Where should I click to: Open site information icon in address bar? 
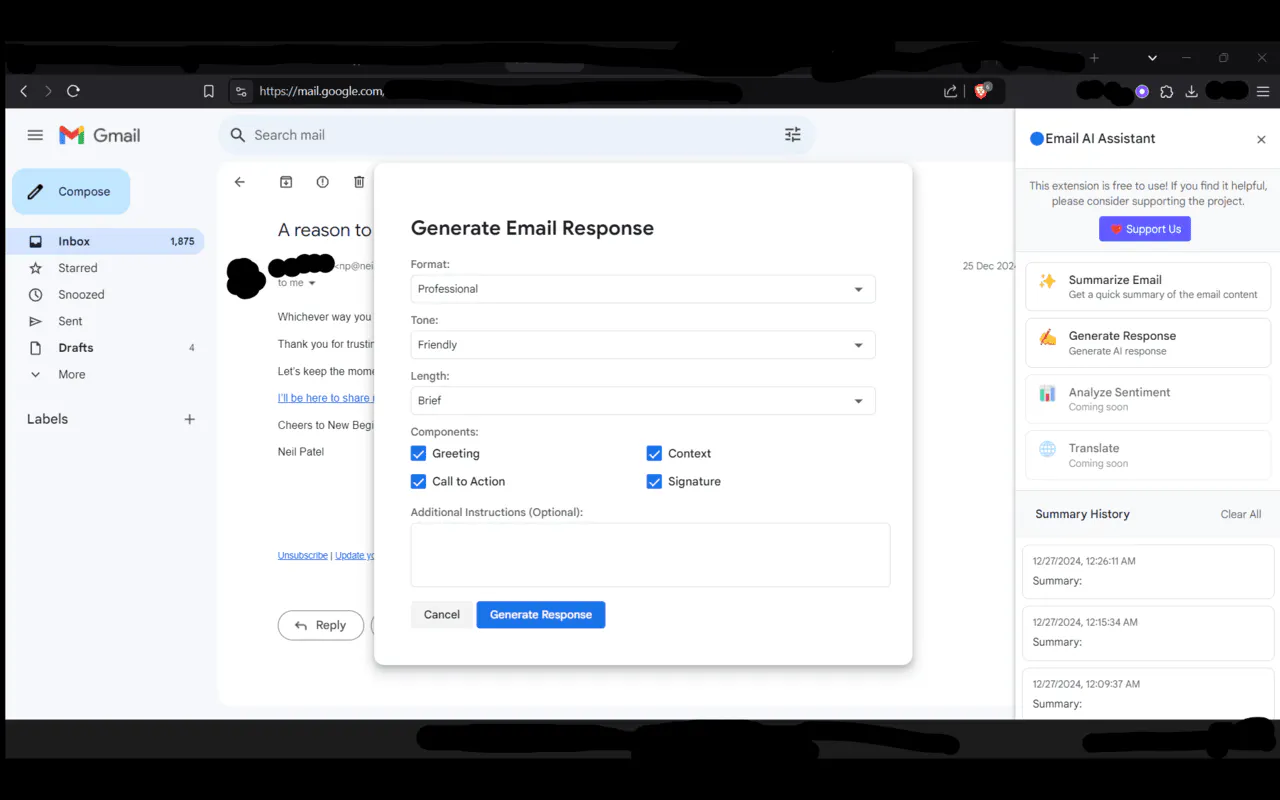(x=241, y=91)
